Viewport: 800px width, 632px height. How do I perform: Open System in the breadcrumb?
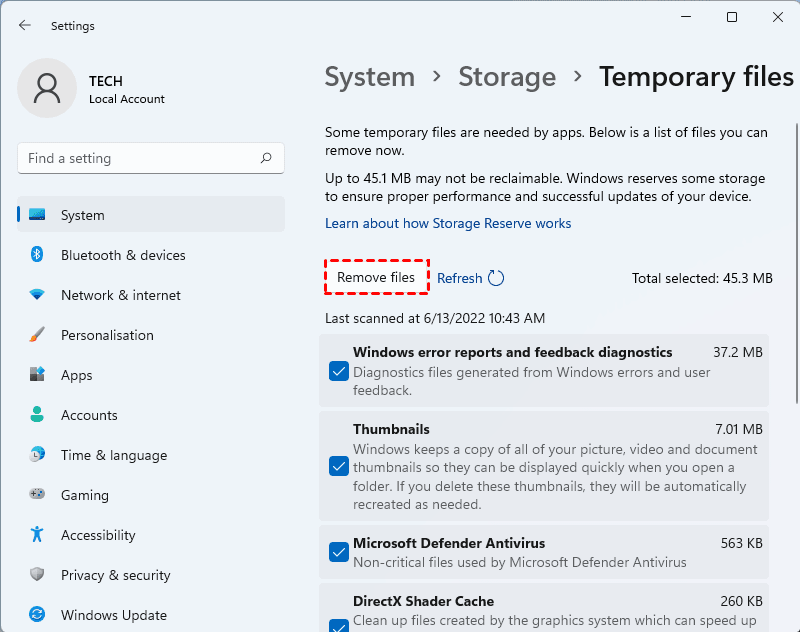click(369, 77)
